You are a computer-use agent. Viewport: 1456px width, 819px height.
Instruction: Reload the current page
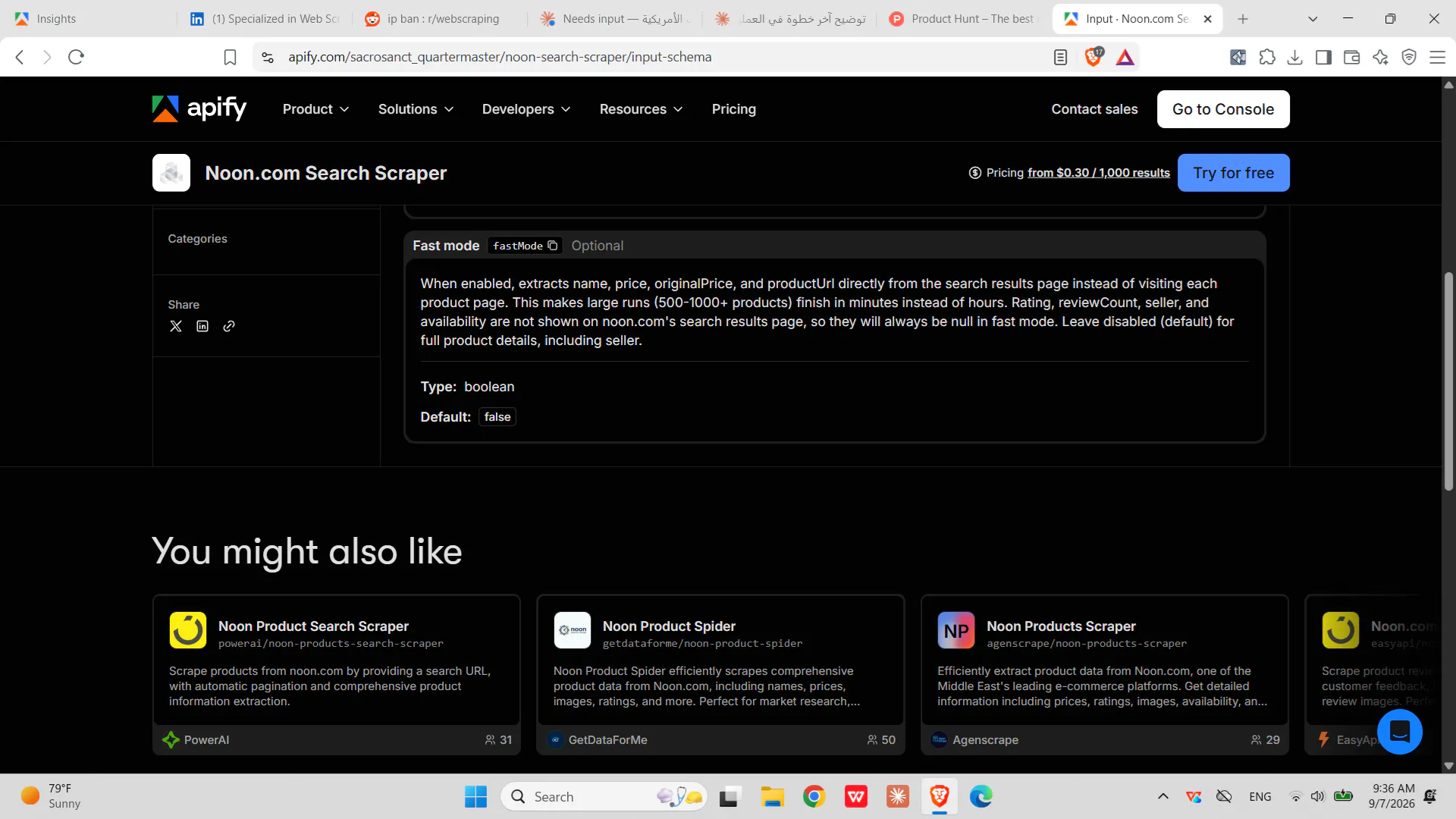coord(76,57)
